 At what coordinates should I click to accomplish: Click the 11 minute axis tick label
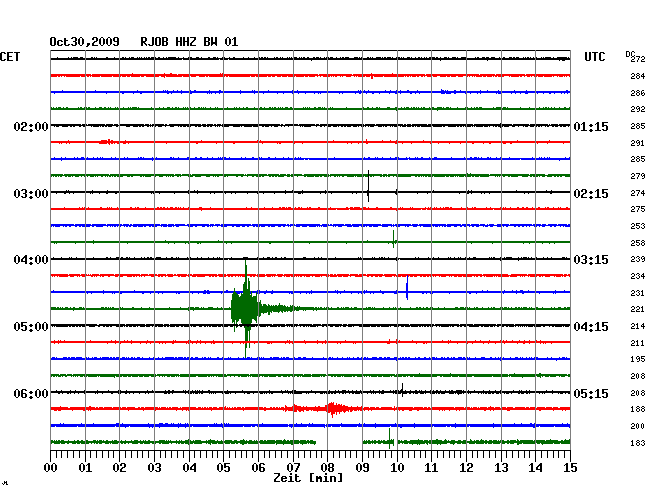coord(432,468)
